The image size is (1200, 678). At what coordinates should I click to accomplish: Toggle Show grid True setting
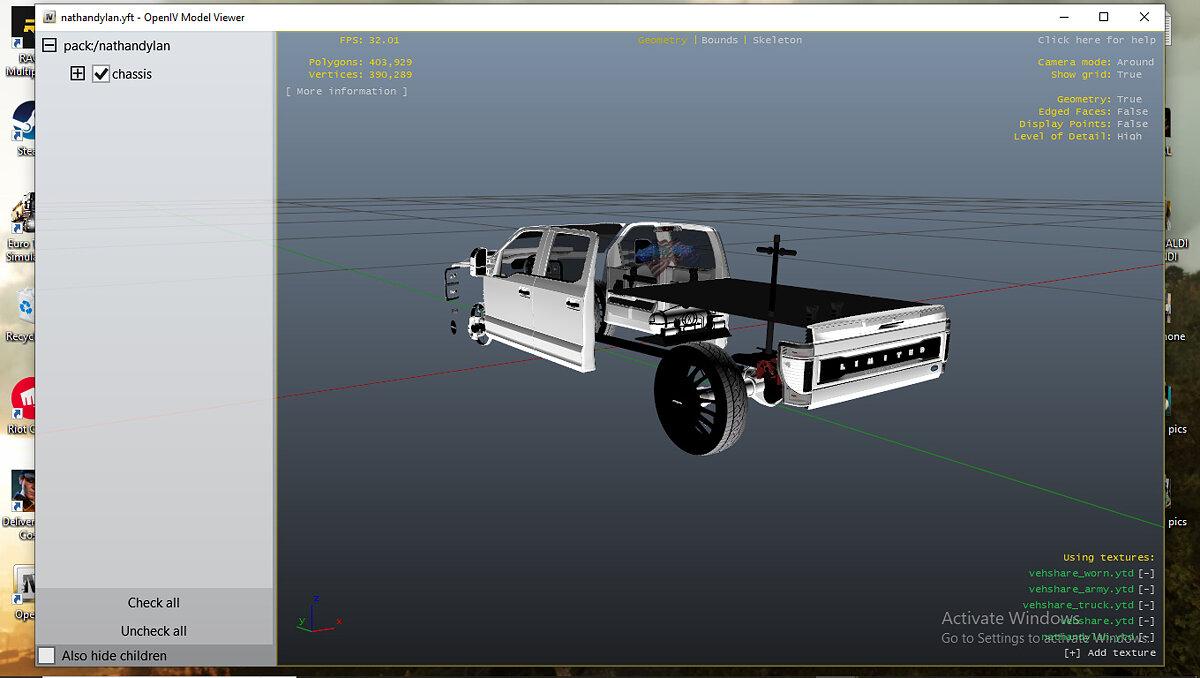tap(1129, 75)
